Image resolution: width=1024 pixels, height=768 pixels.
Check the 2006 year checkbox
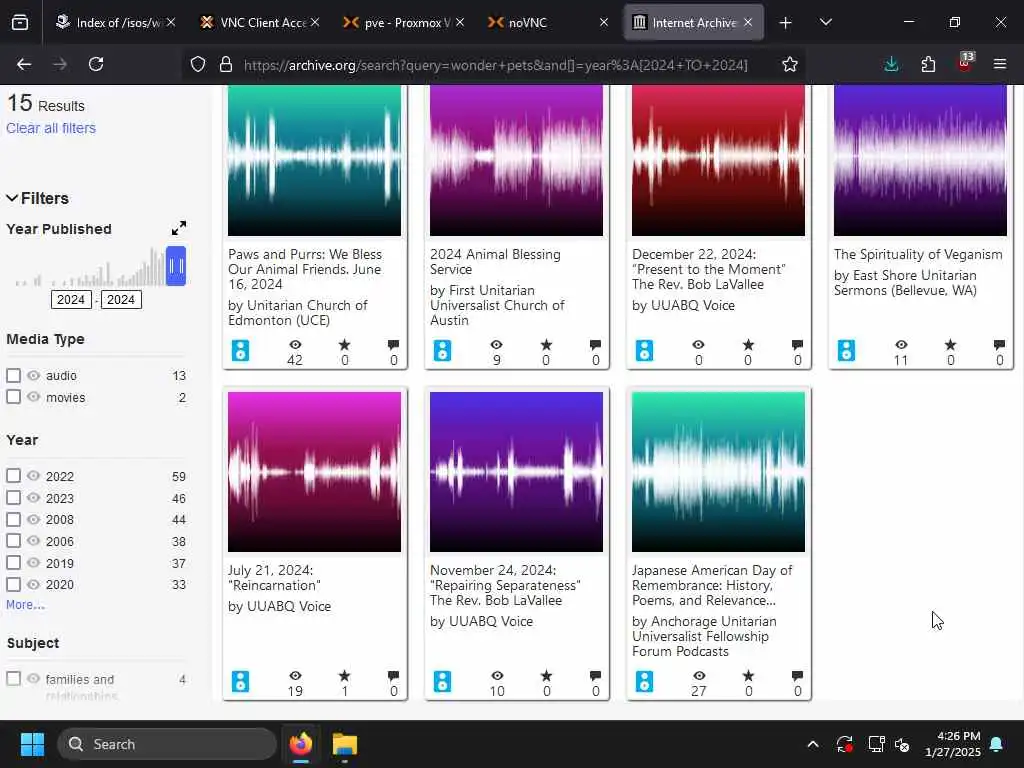[13, 541]
